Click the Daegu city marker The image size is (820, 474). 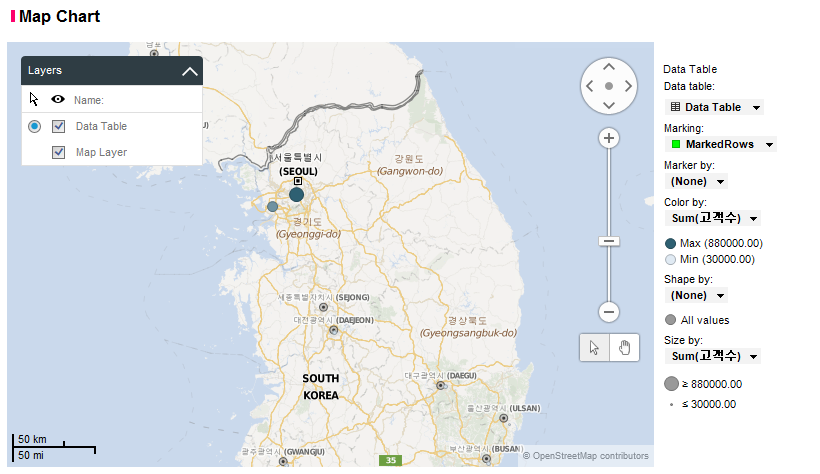point(441,386)
